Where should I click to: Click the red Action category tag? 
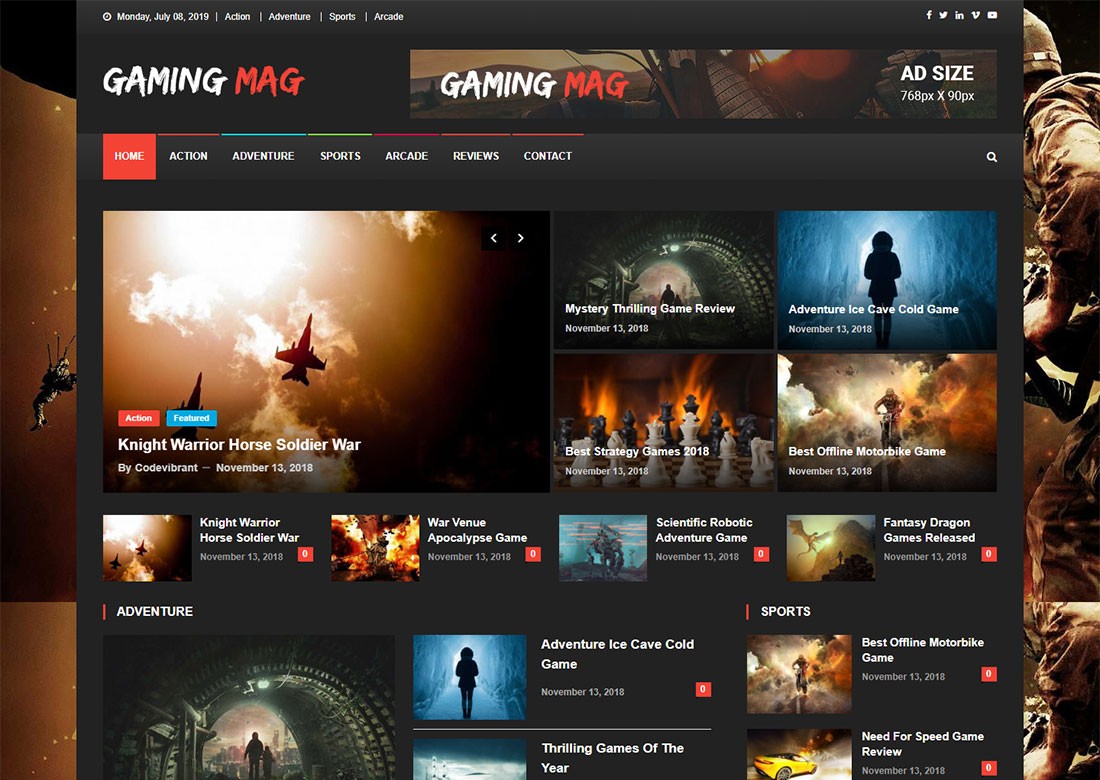139,418
